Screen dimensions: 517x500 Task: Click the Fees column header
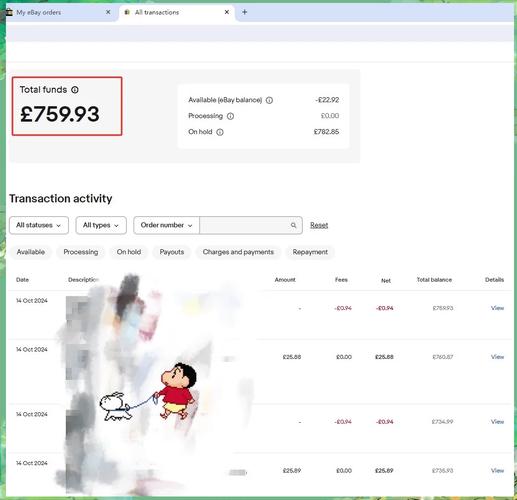(341, 280)
